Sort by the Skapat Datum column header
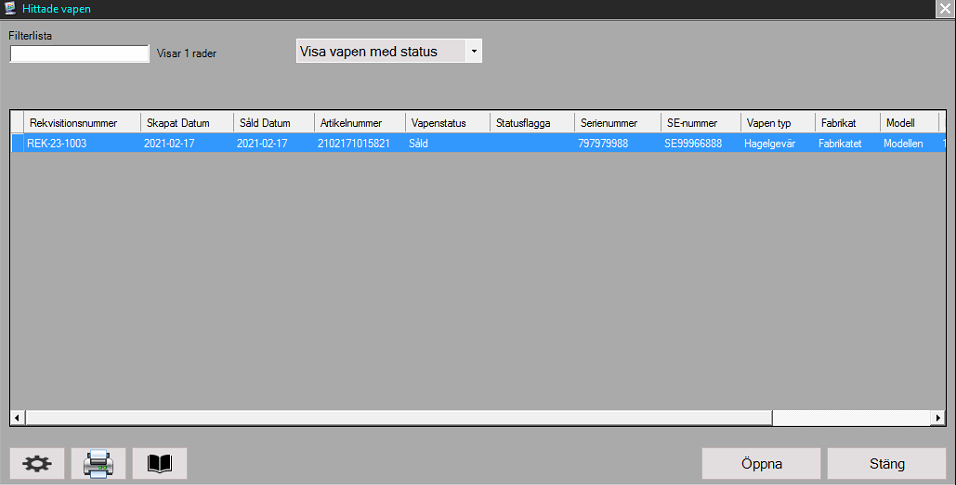The width and height of the screenshot is (956, 485). click(x=186, y=123)
